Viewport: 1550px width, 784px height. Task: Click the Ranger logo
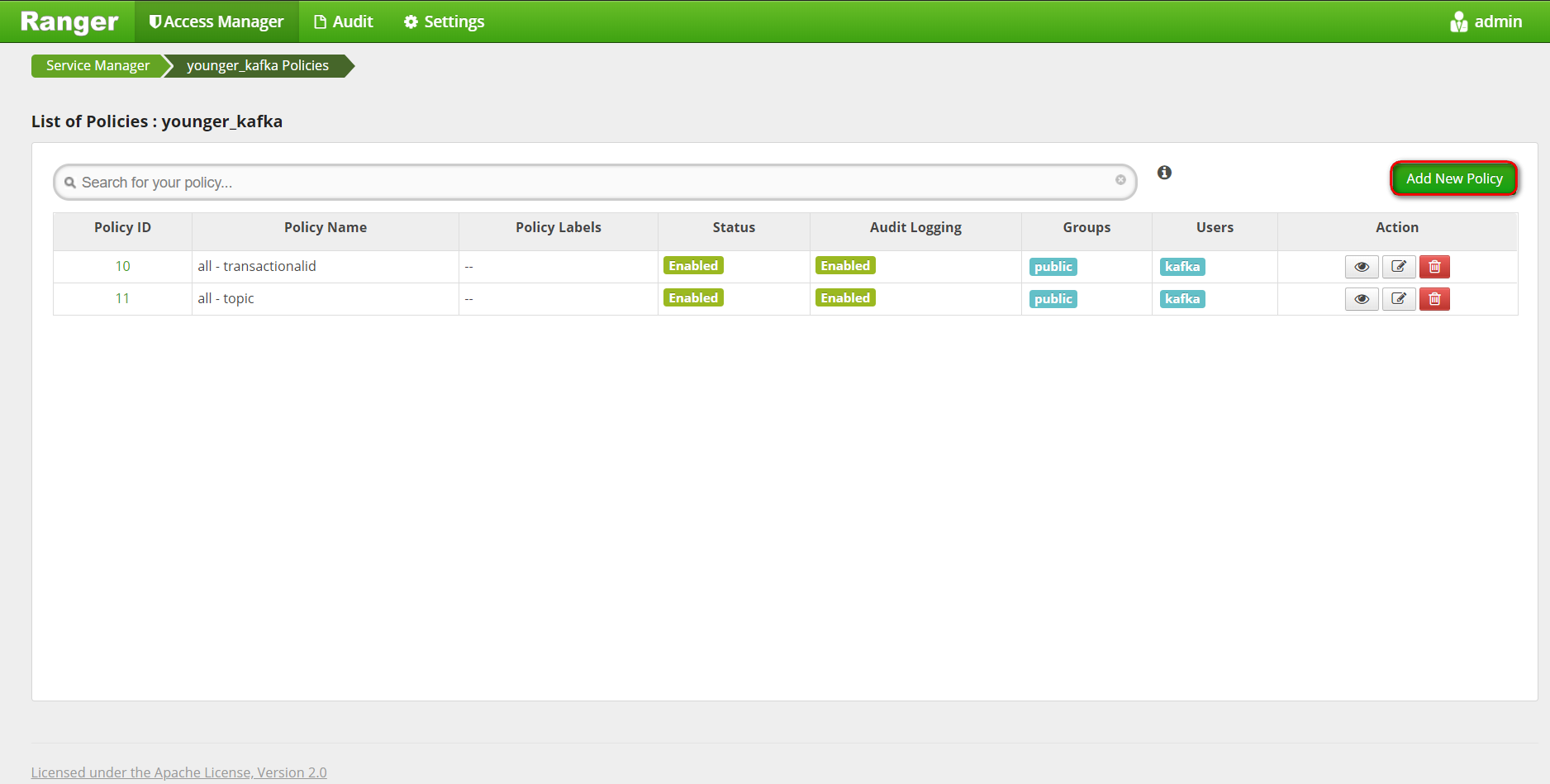(x=68, y=21)
